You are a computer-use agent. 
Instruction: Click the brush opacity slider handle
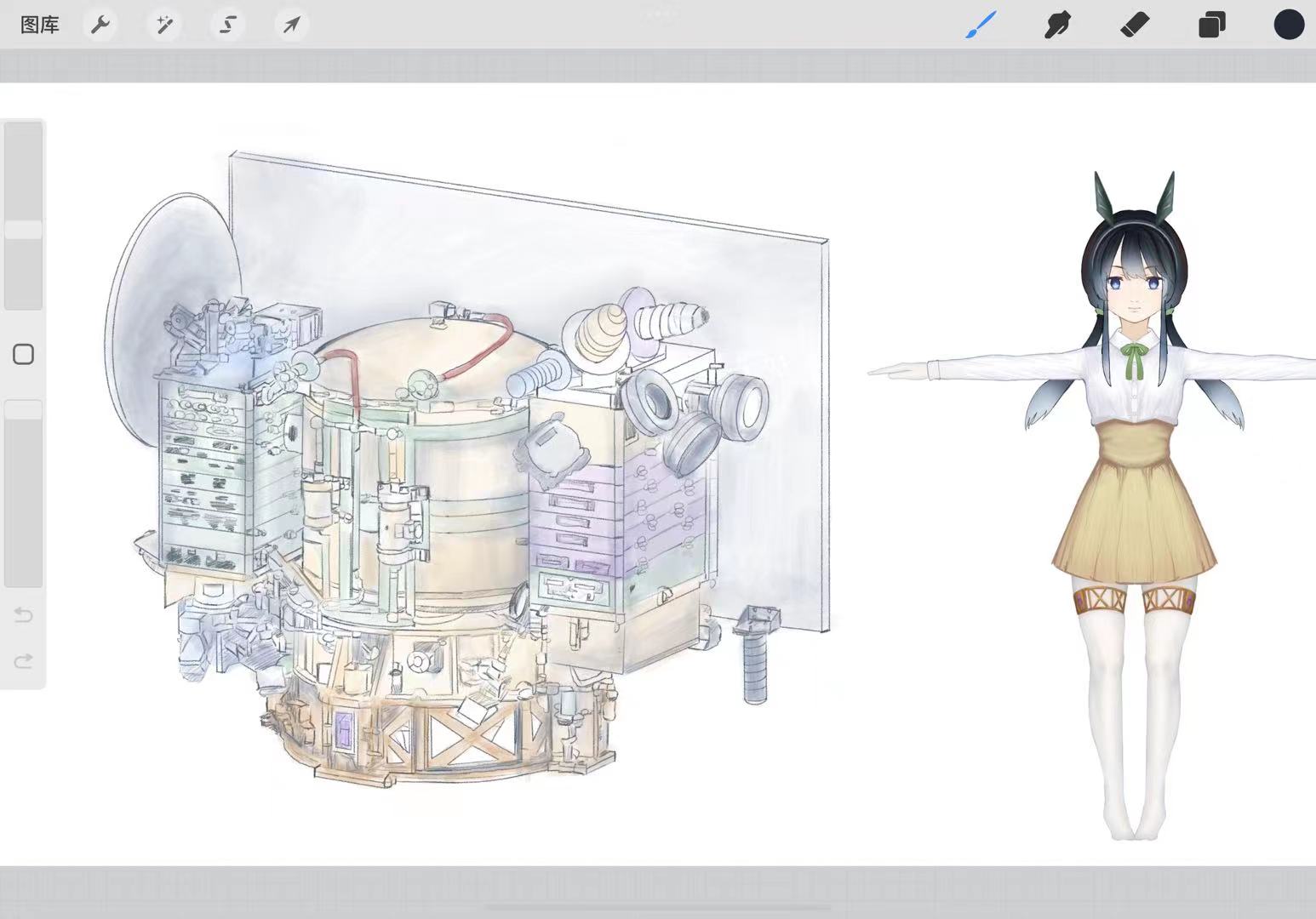coord(23,410)
